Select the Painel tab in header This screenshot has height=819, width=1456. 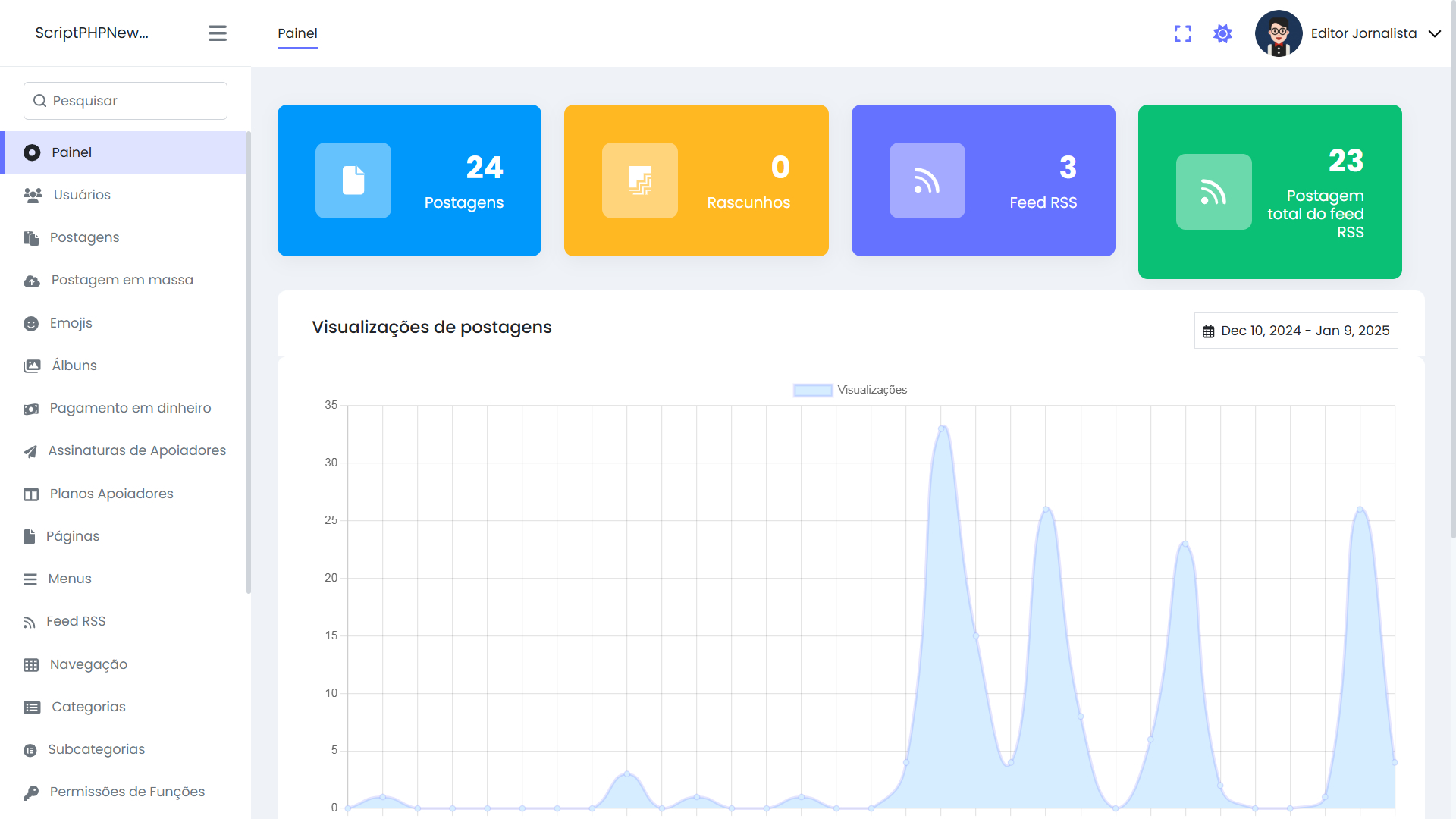coord(297,33)
